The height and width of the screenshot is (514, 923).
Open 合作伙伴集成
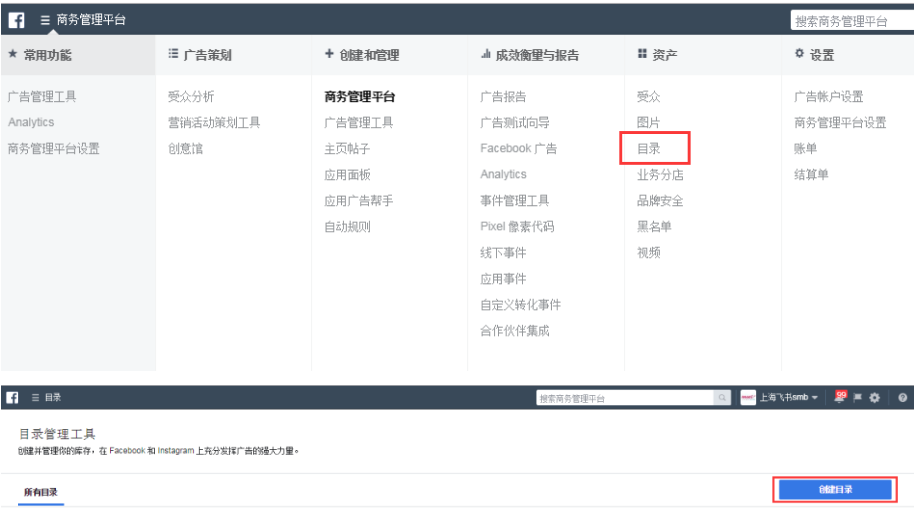(x=514, y=331)
